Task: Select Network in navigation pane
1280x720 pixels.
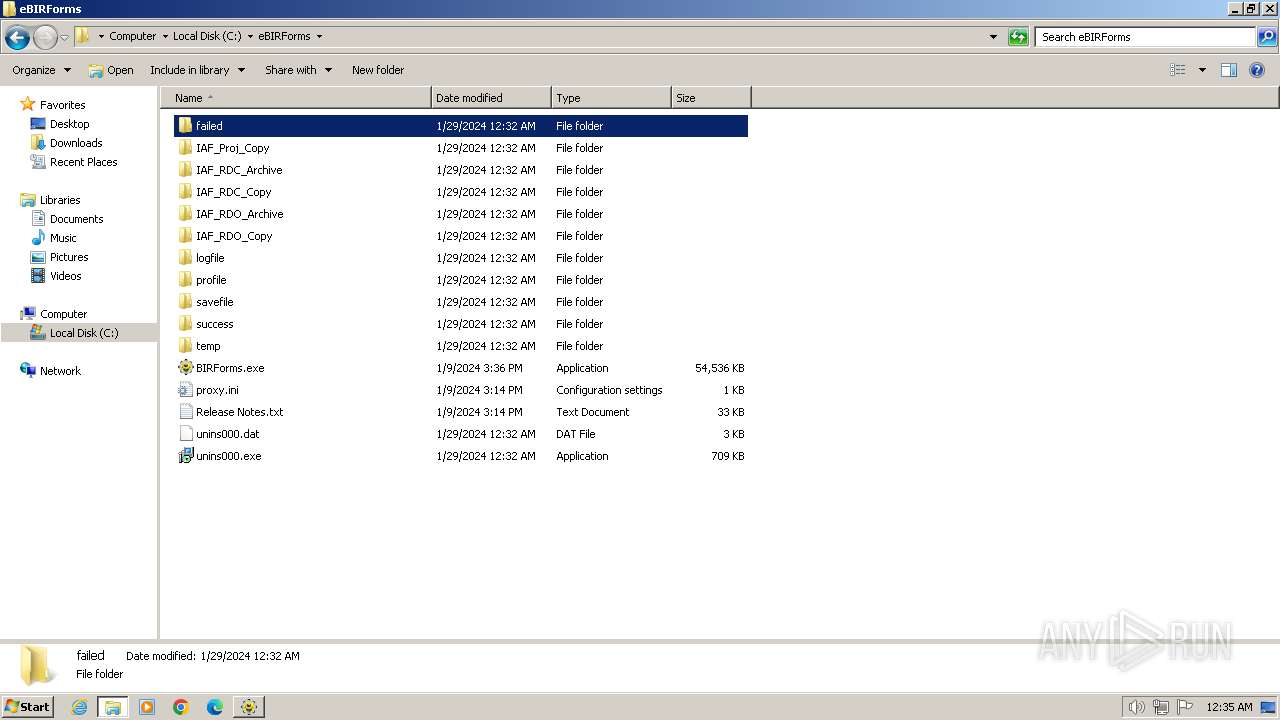Action: [x=60, y=371]
